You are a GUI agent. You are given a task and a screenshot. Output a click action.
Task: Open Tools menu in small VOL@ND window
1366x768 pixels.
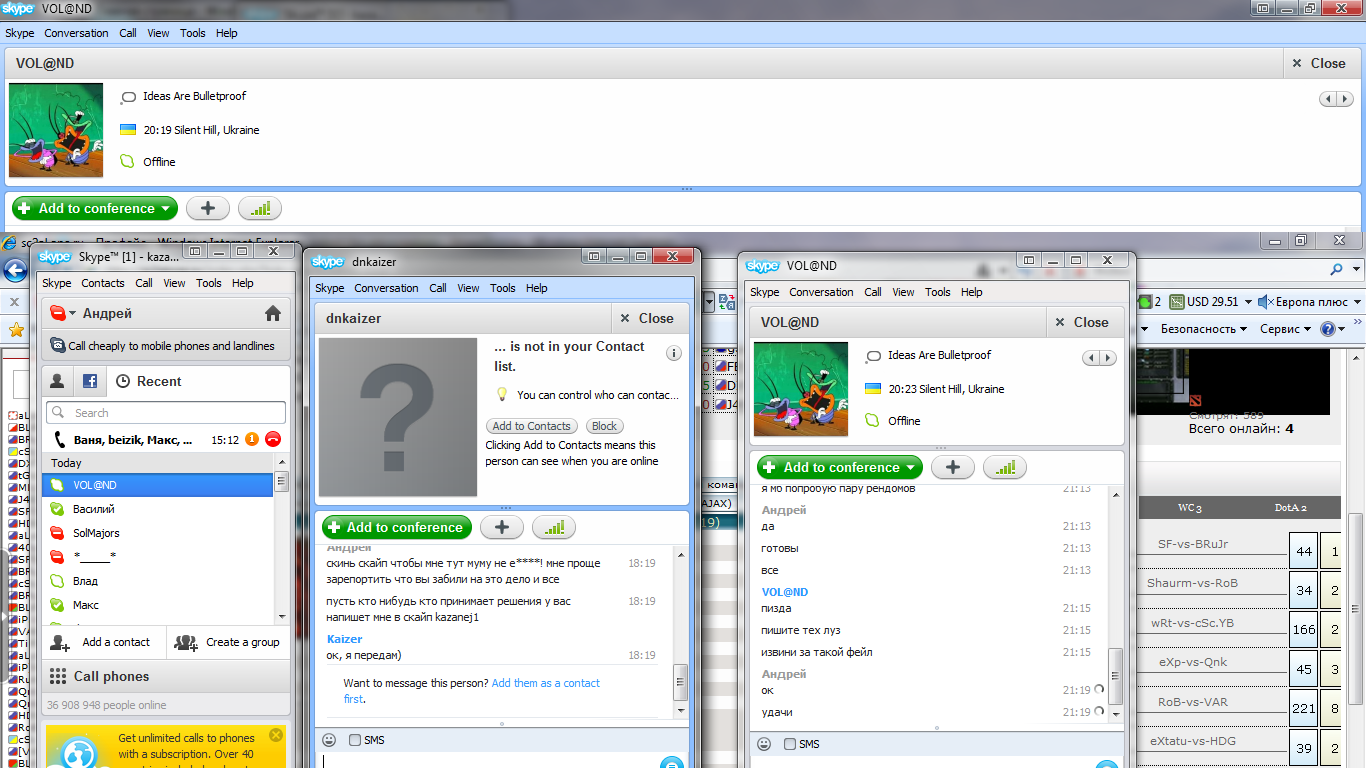tap(938, 292)
